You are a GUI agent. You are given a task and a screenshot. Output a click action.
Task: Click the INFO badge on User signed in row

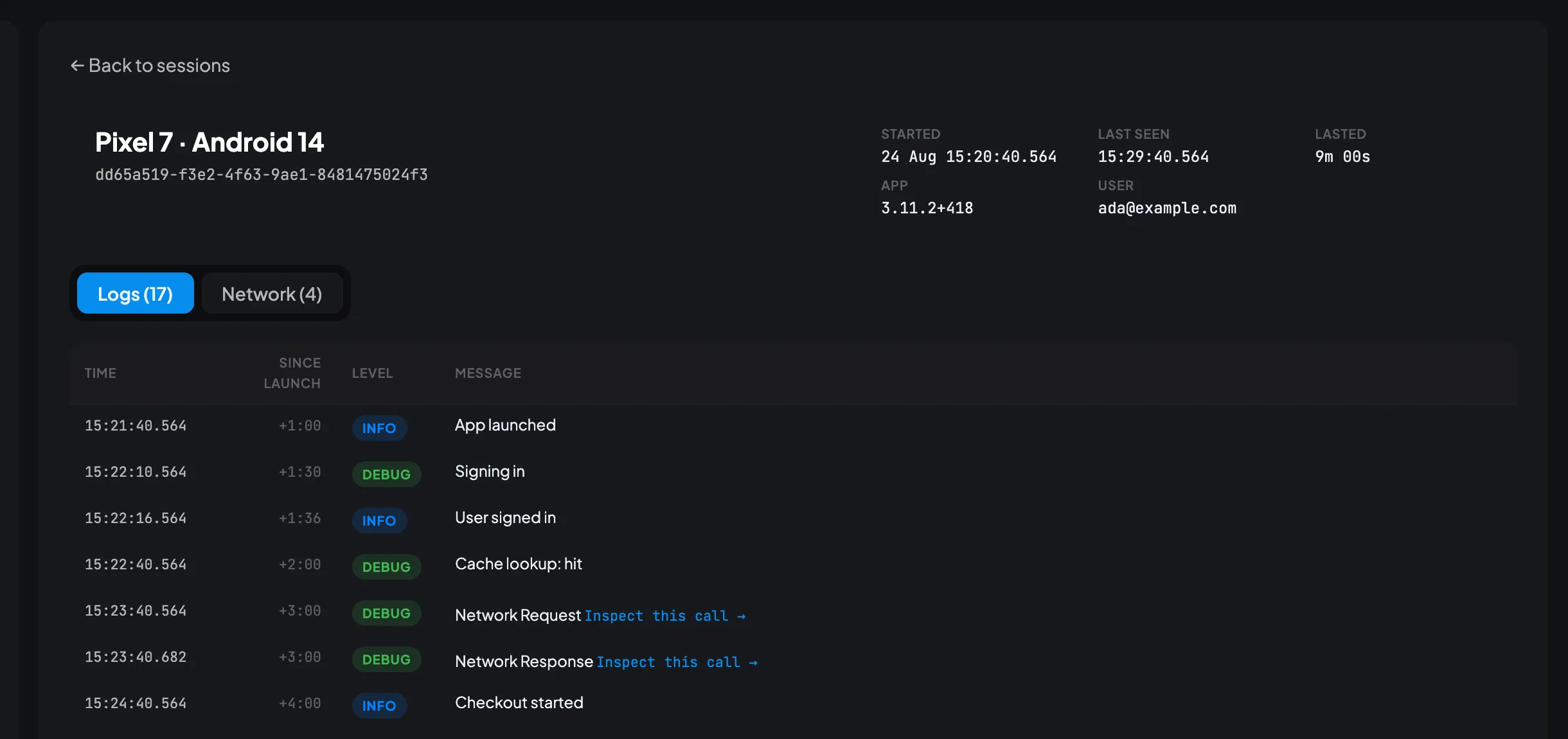tap(379, 521)
